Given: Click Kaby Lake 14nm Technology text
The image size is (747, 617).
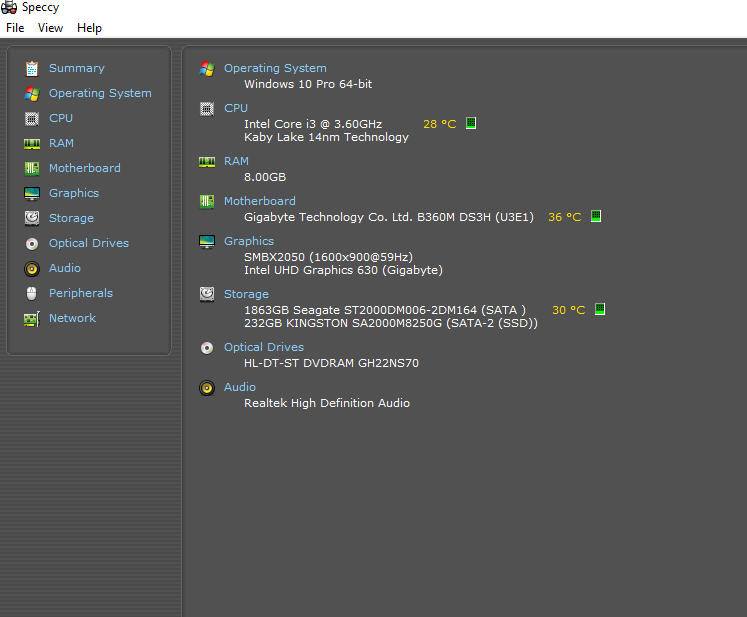Looking at the screenshot, I should (x=326, y=137).
